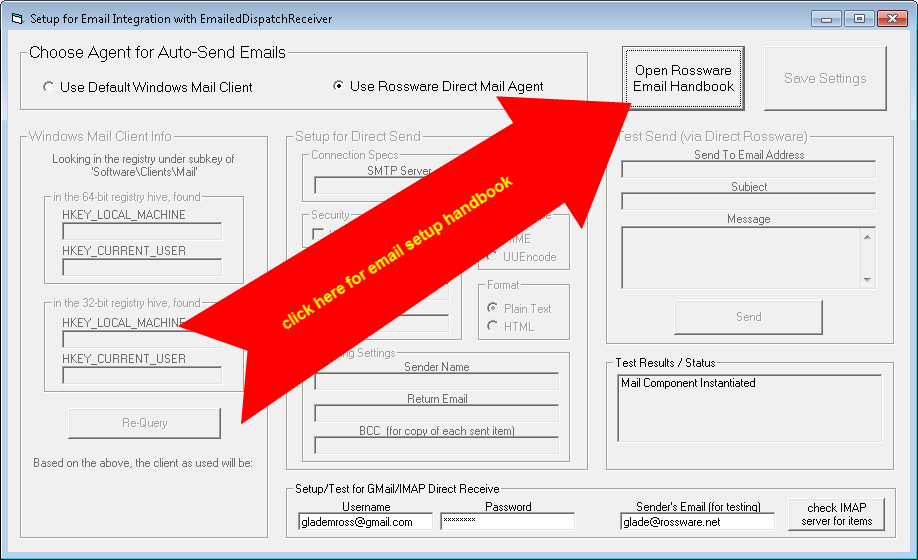Click check IMAP server for items
Image resolution: width=918 pixels, height=560 pixels.
point(839,515)
